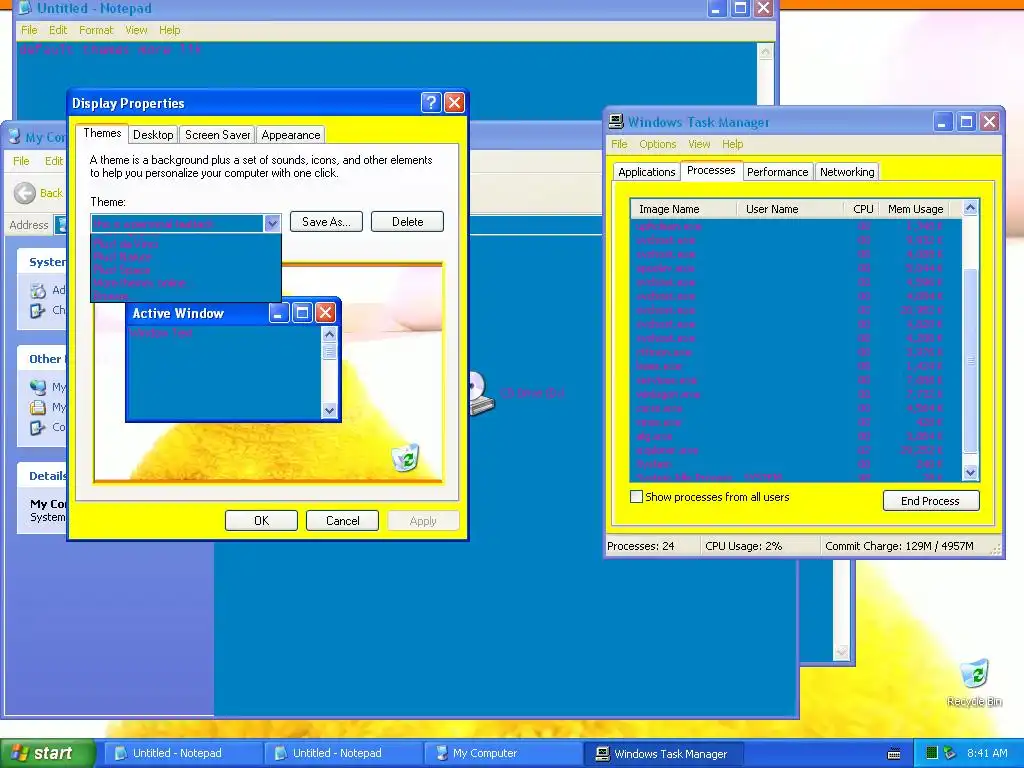This screenshot has width=1024, height=768.
Task: Click the End Process button
Action: pyautogui.click(x=931, y=501)
